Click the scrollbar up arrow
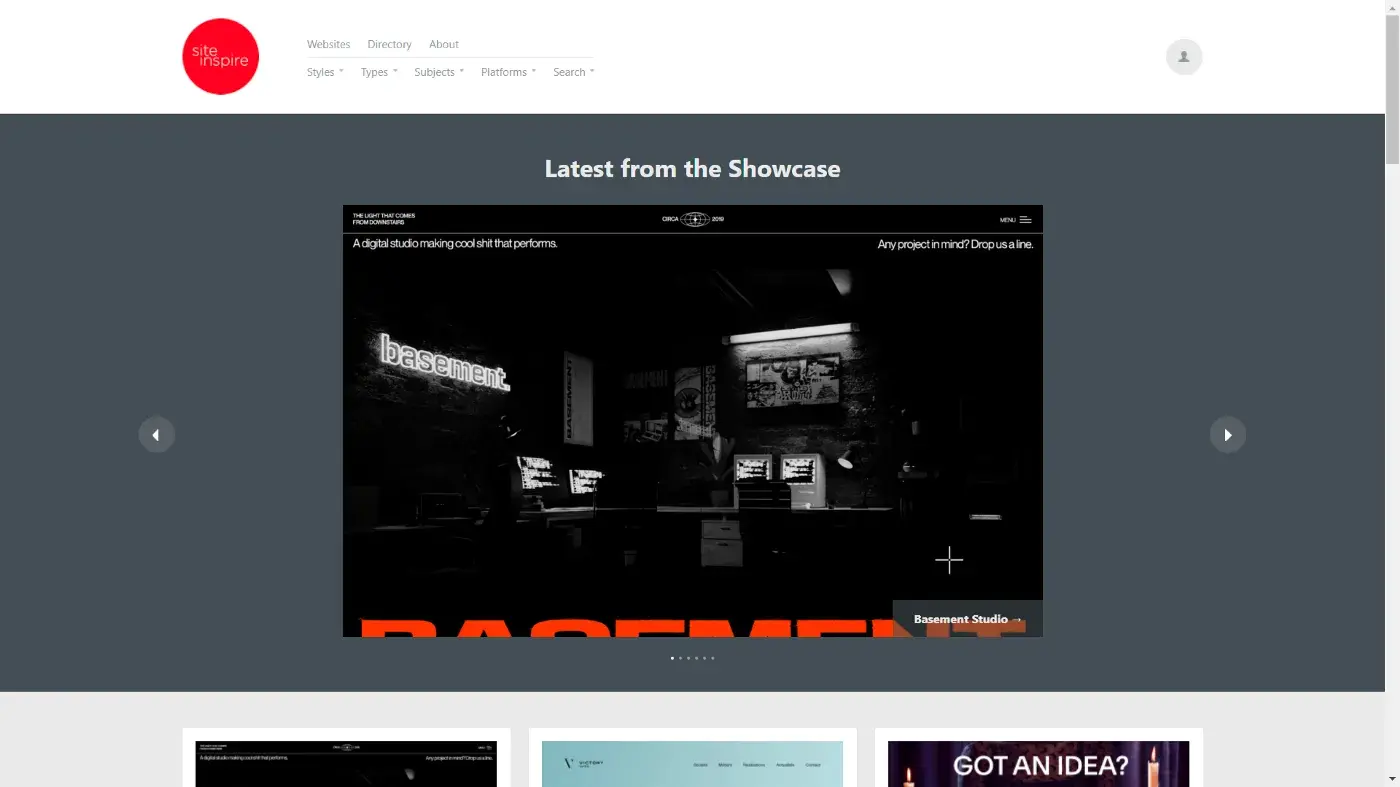The image size is (1400, 787). [x=1392, y=8]
